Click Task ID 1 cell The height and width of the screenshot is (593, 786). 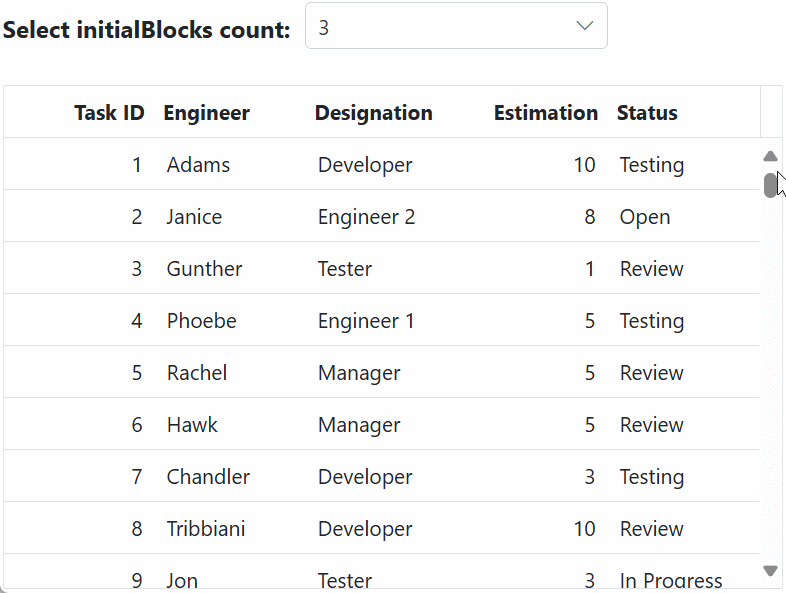[137, 164]
